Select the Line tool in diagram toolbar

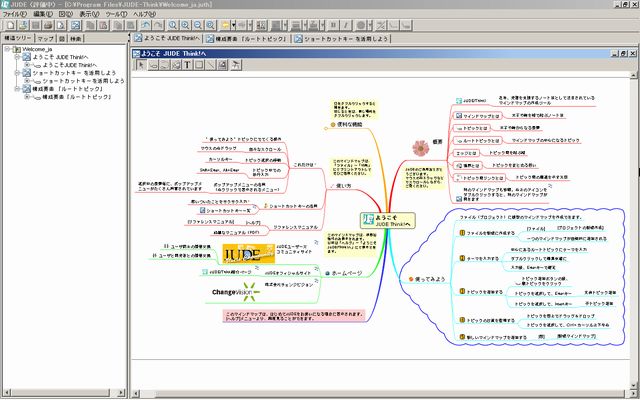tap(210, 64)
